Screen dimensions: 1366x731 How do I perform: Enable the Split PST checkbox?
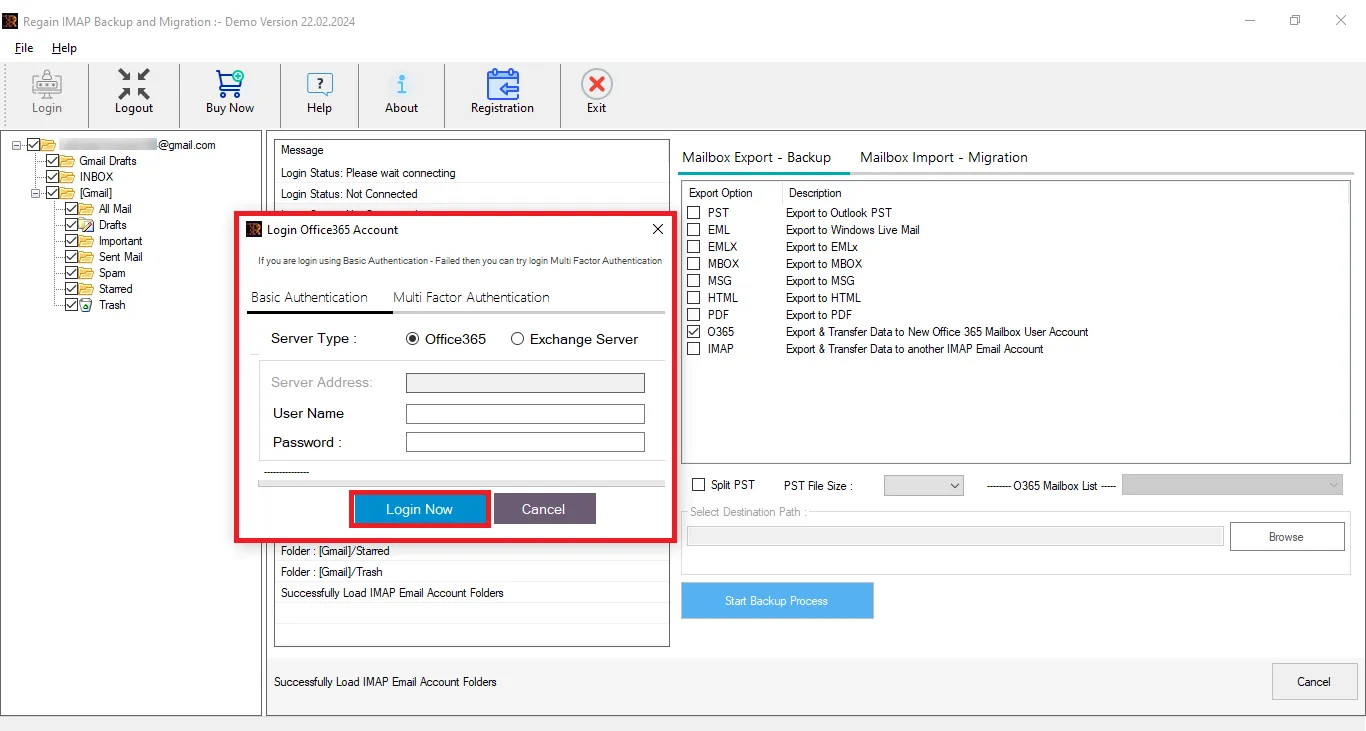tap(699, 485)
